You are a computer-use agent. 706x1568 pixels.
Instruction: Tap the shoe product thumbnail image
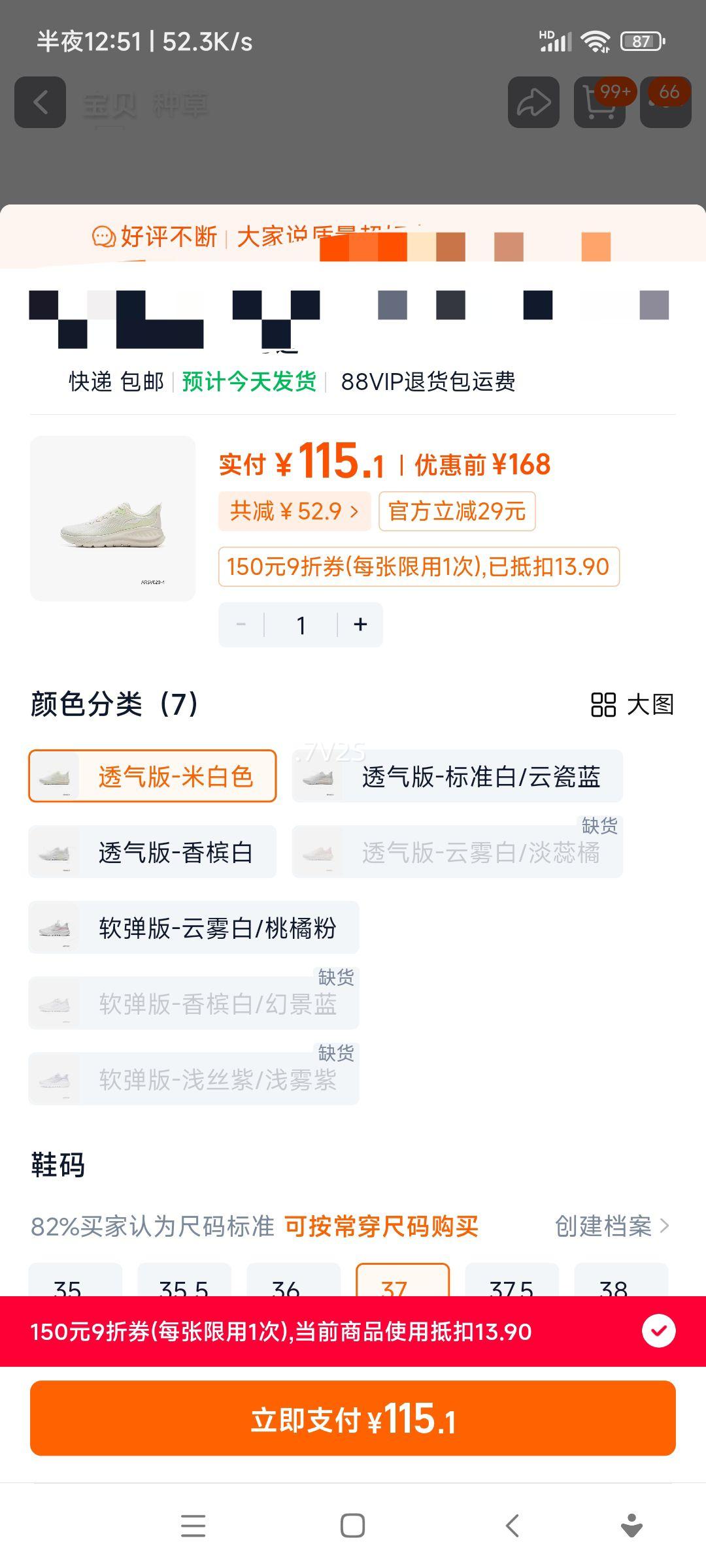[x=113, y=519]
